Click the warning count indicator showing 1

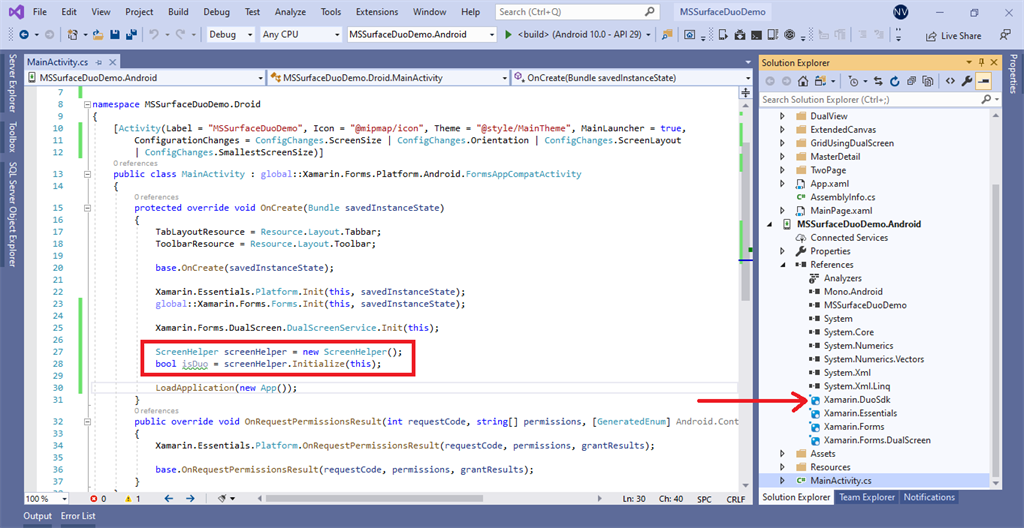click(133, 499)
